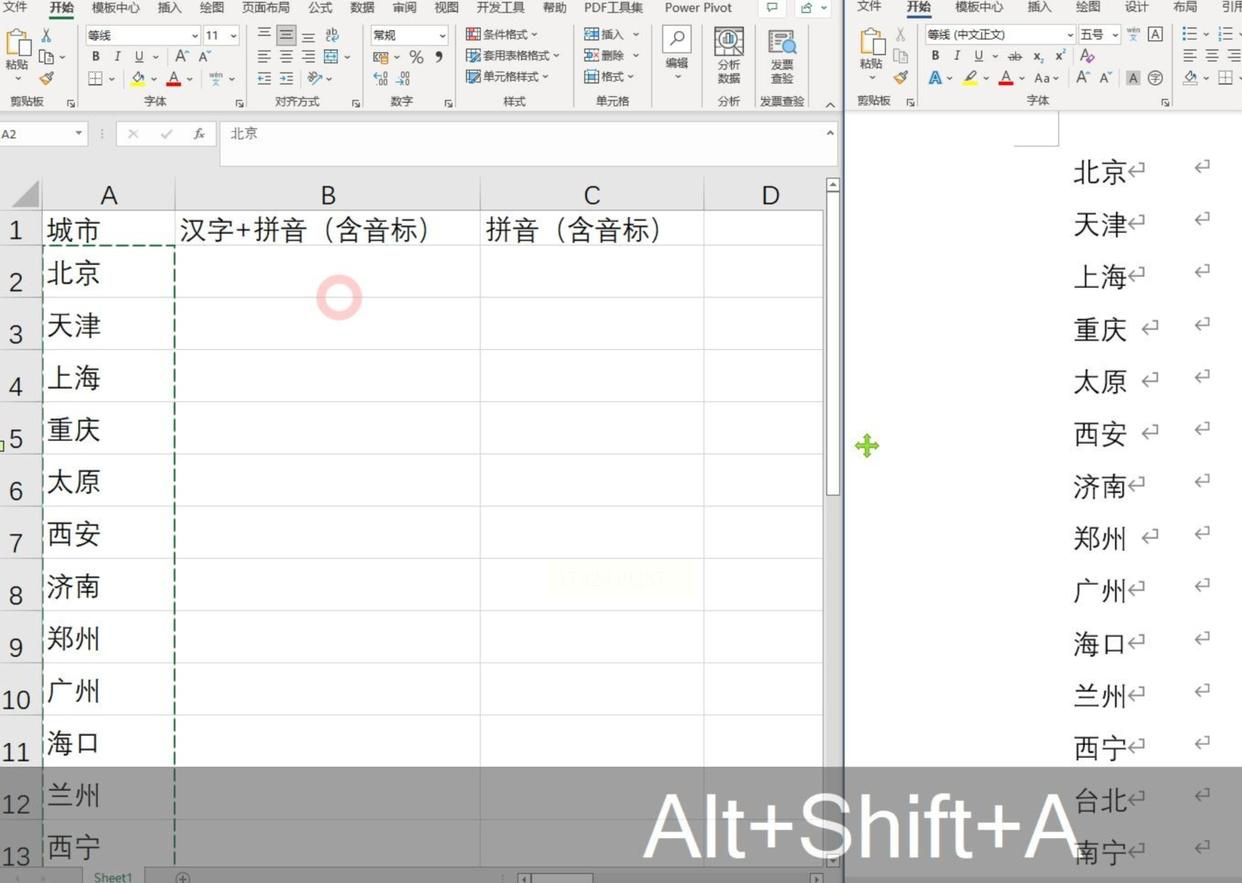
Task: Click Word bullet list icon
Action: click(x=1189, y=34)
